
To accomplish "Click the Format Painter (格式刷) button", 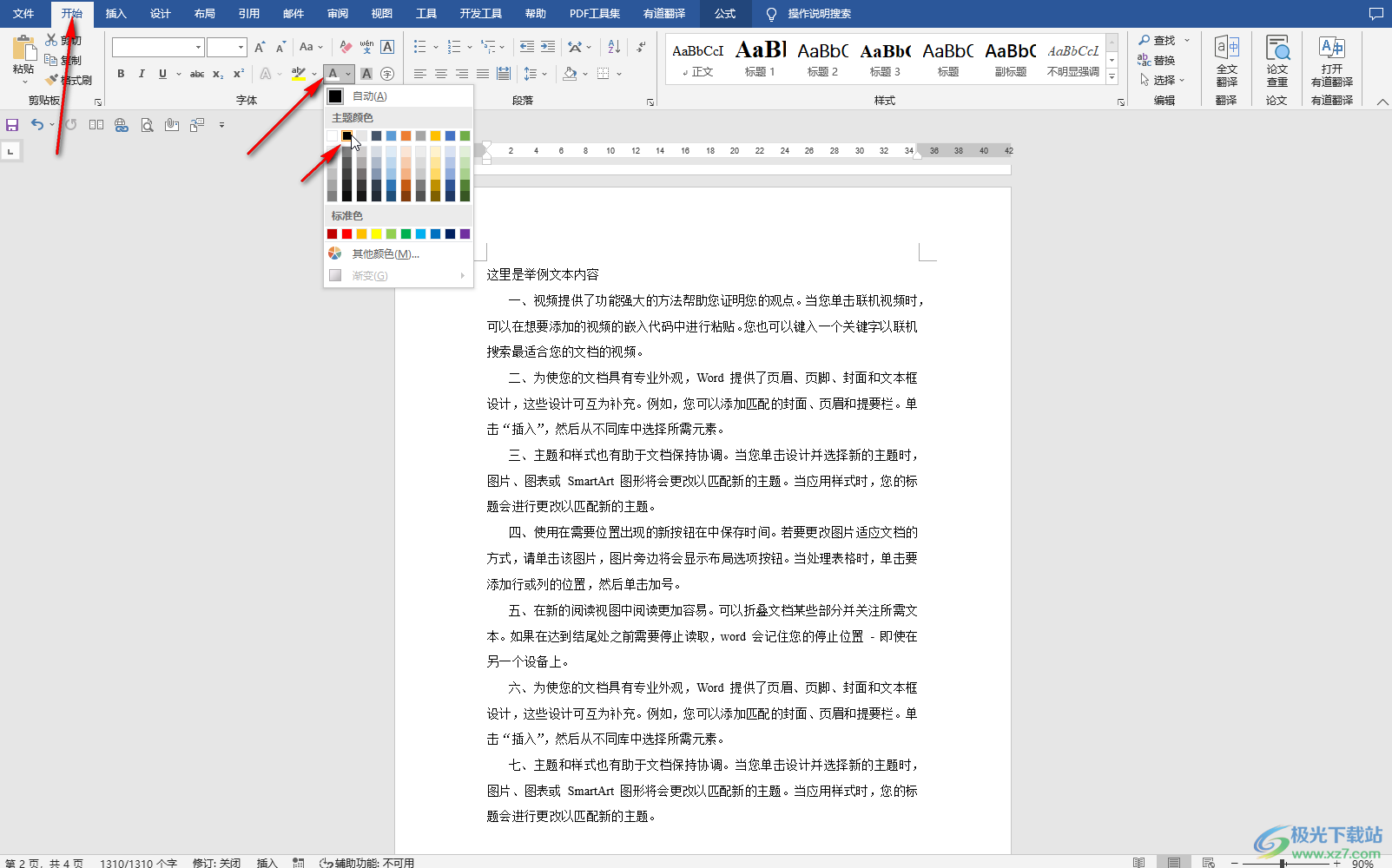I will click(x=69, y=80).
